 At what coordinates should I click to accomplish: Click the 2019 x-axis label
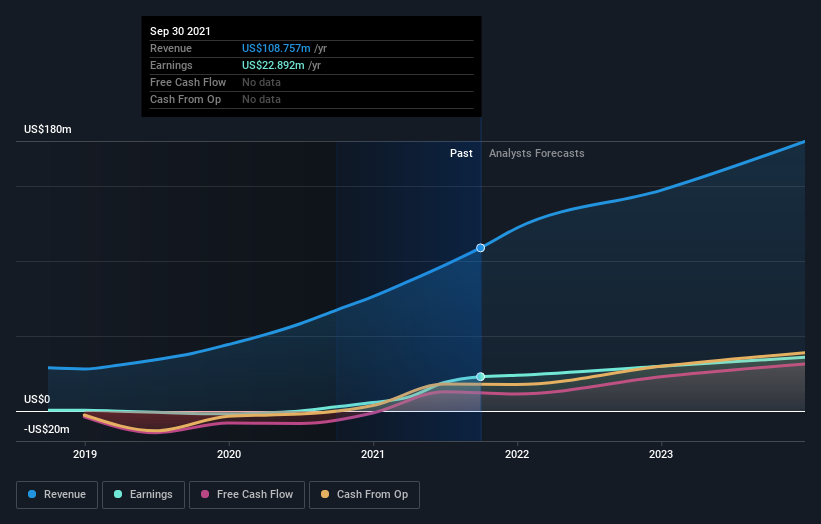pos(85,454)
